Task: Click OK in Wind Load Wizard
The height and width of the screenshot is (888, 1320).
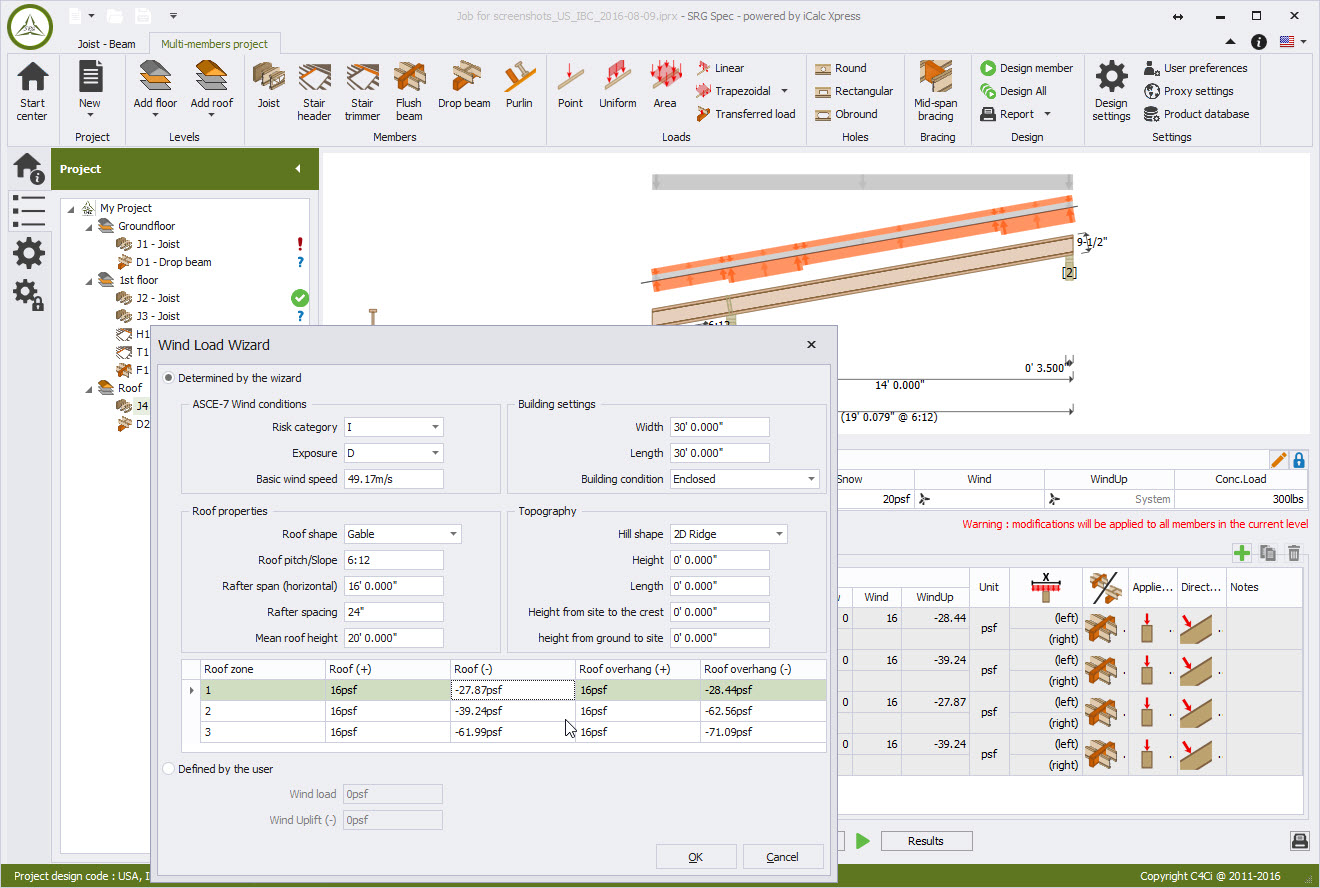Action: tap(696, 857)
